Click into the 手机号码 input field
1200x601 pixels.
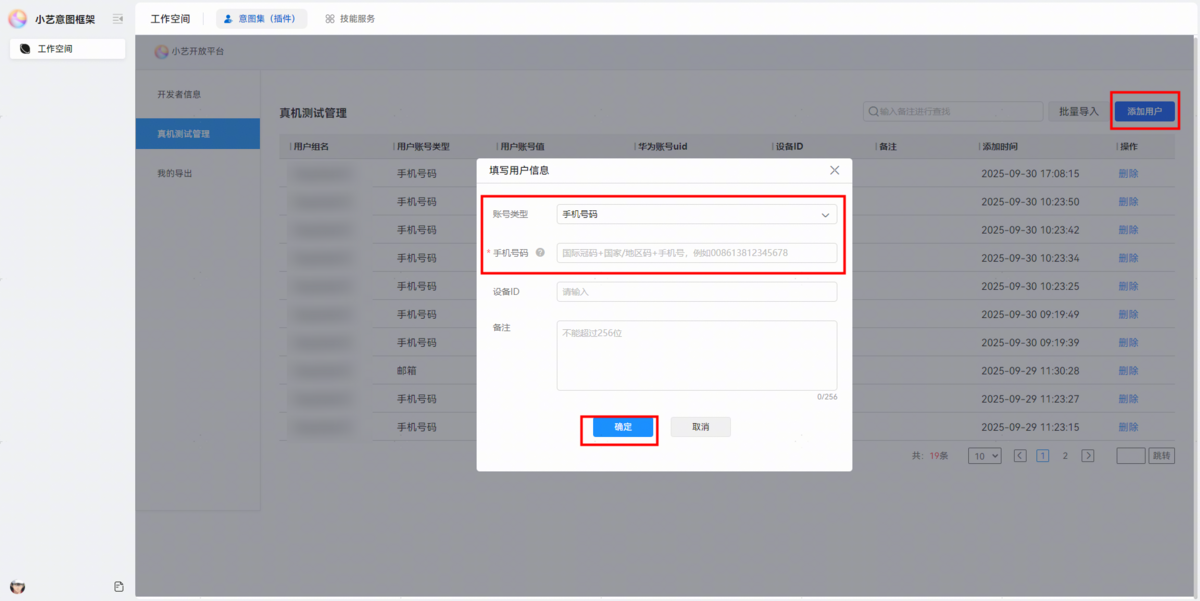tap(696, 253)
